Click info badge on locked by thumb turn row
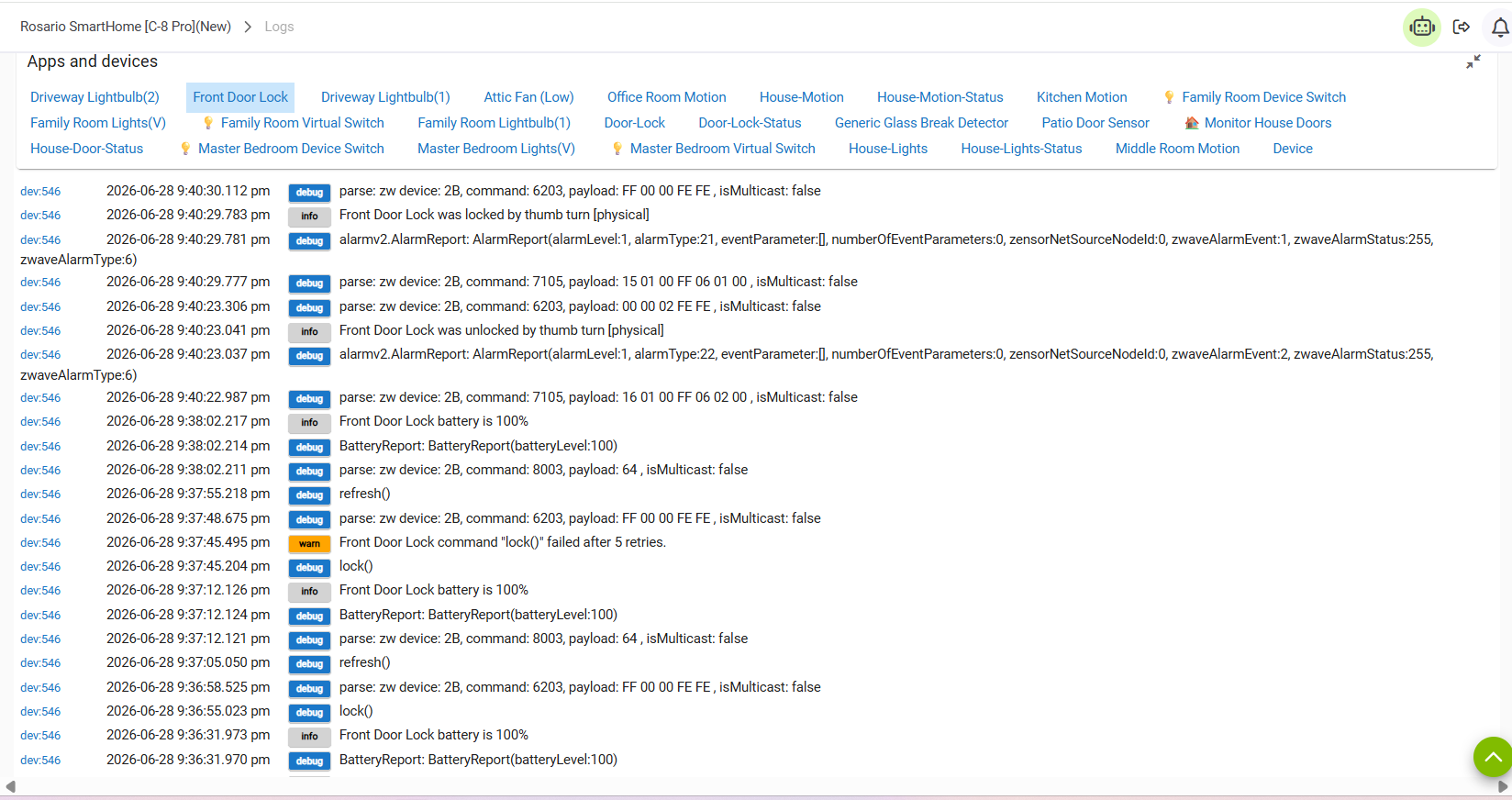The image size is (1512, 800). tap(309, 216)
